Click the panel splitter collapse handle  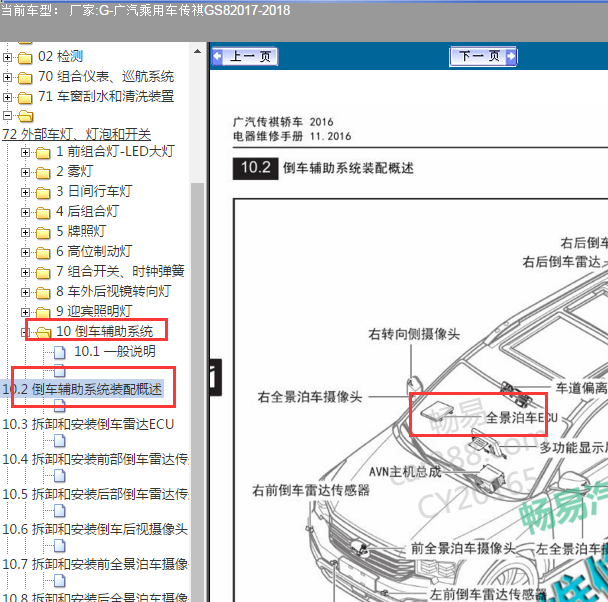point(216,377)
